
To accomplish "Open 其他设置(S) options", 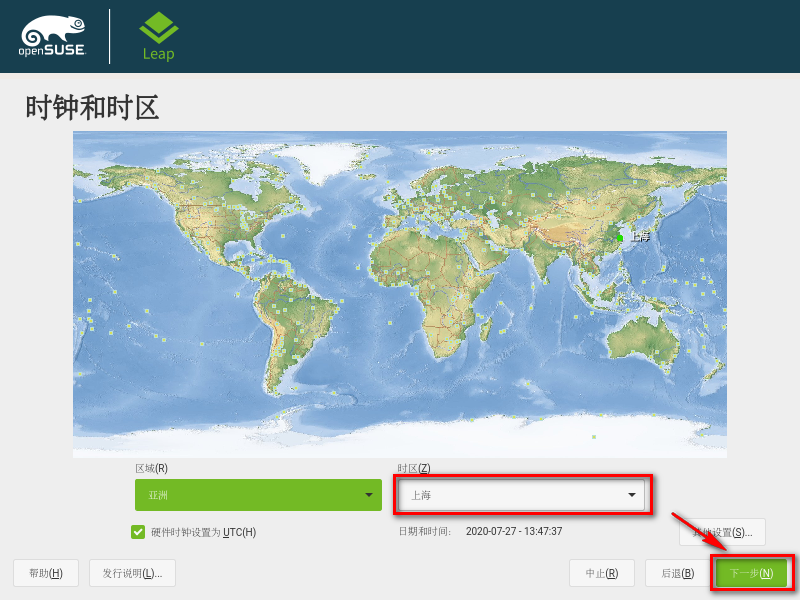I will tap(724, 532).
